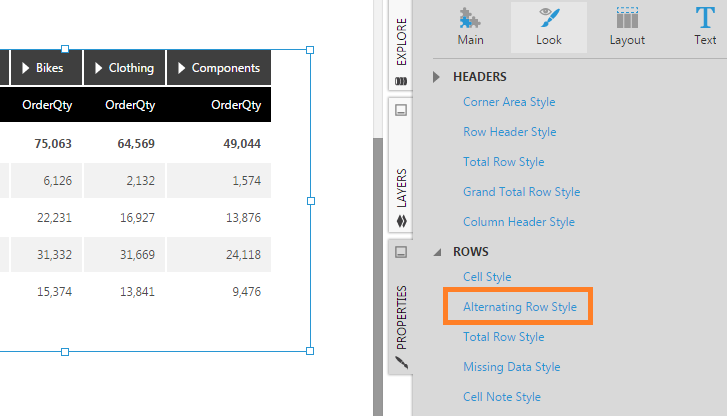Open Grand Total Row Style link
Image resolution: width=727 pixels, height=416 pixels.
click(x=522, y=192)
